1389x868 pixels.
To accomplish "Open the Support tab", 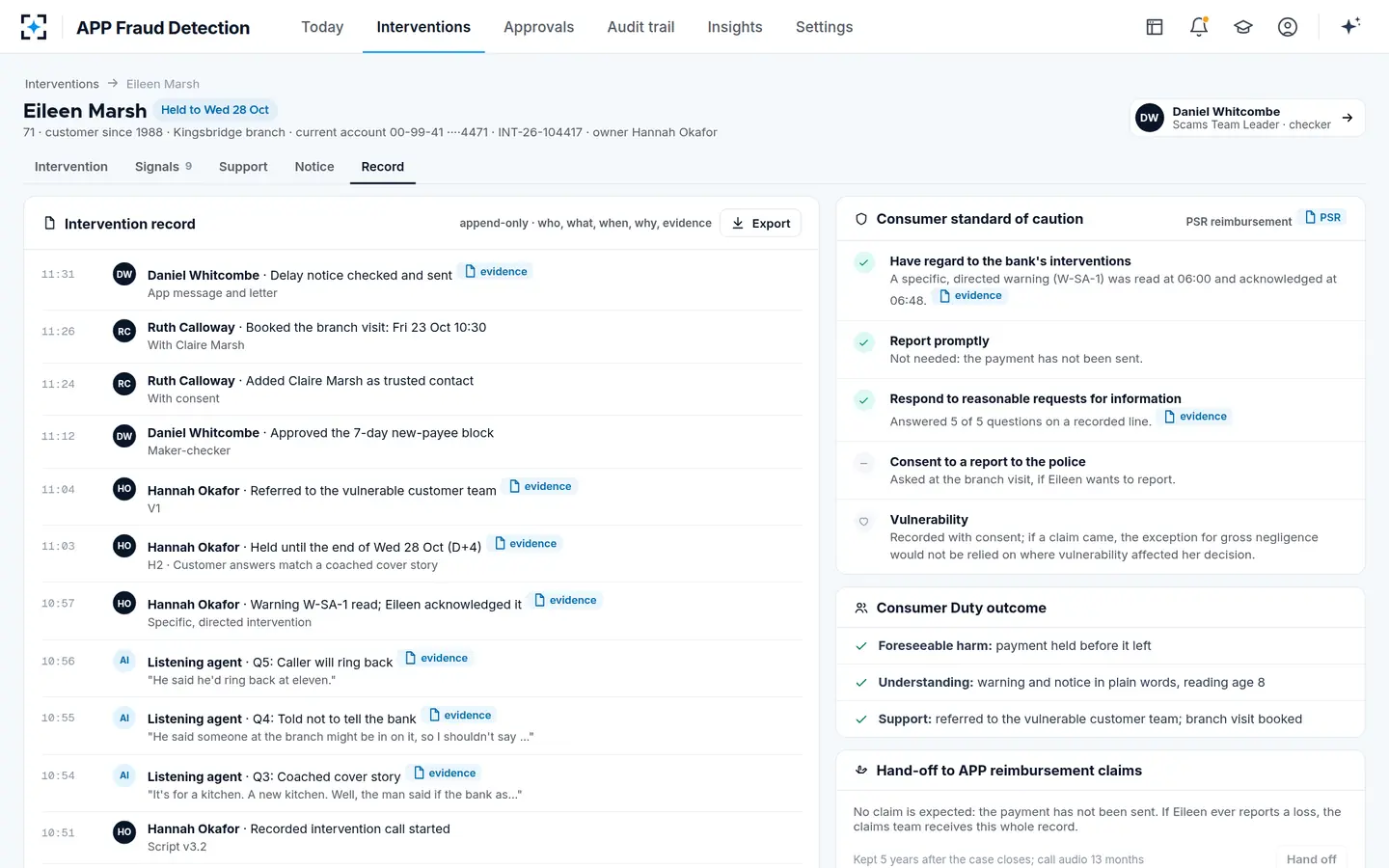I will point(243,167).
